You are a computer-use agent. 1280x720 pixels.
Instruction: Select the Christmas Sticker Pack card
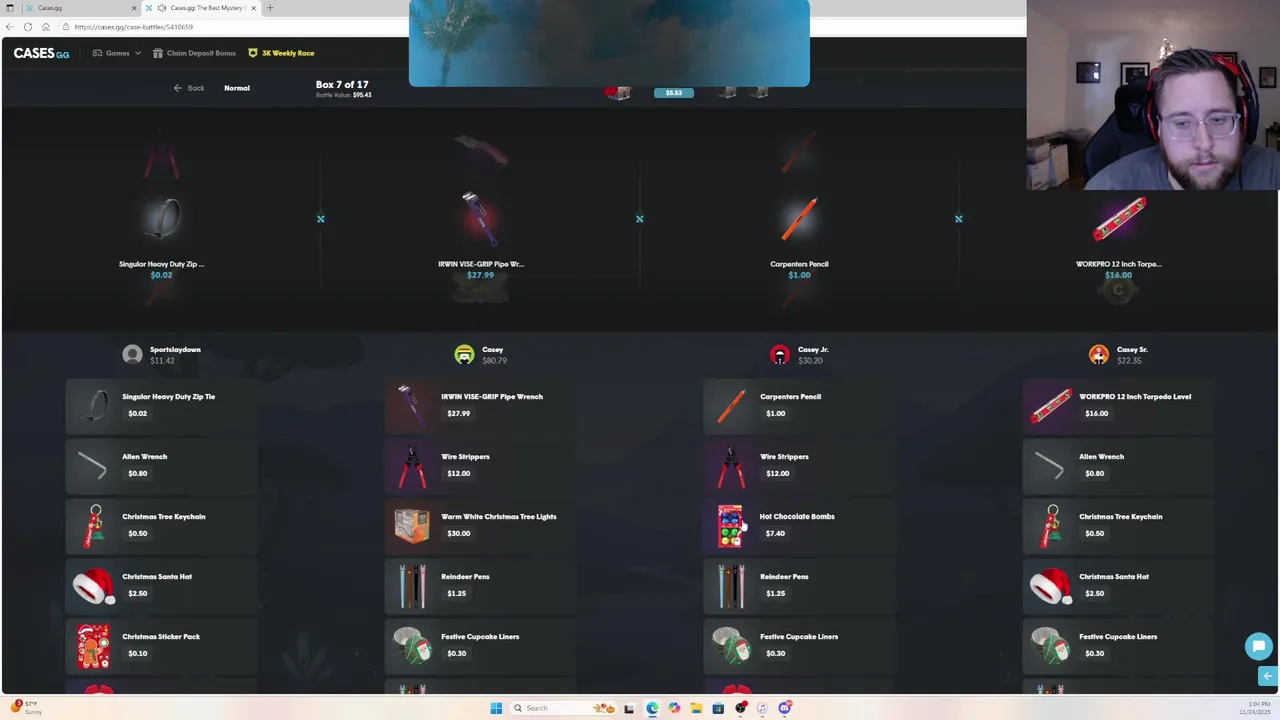click(161, 645)
